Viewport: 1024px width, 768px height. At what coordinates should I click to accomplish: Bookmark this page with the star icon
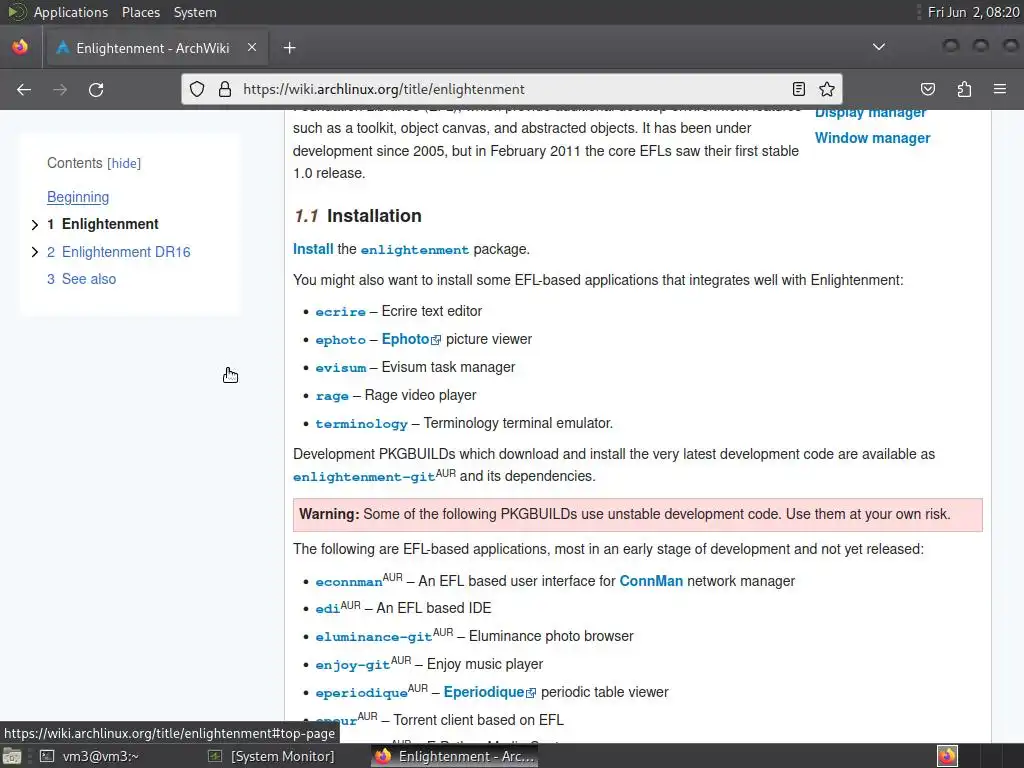(827, 89)
